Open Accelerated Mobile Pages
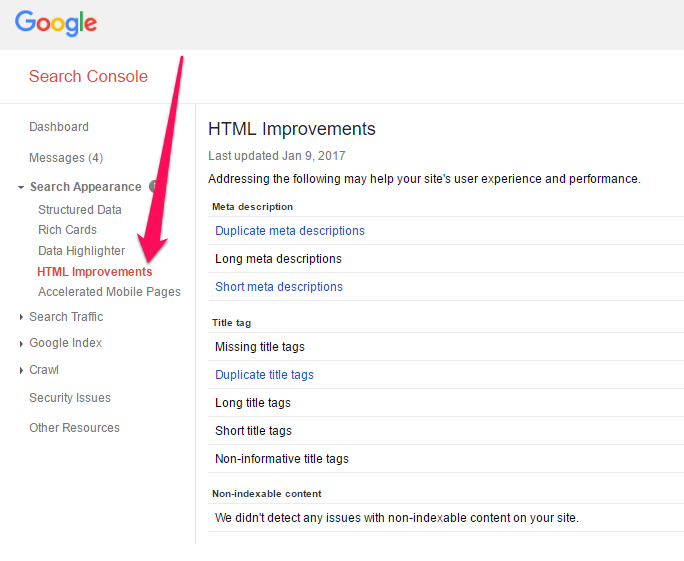The image size is (684, 561). (x=109, y=292)
